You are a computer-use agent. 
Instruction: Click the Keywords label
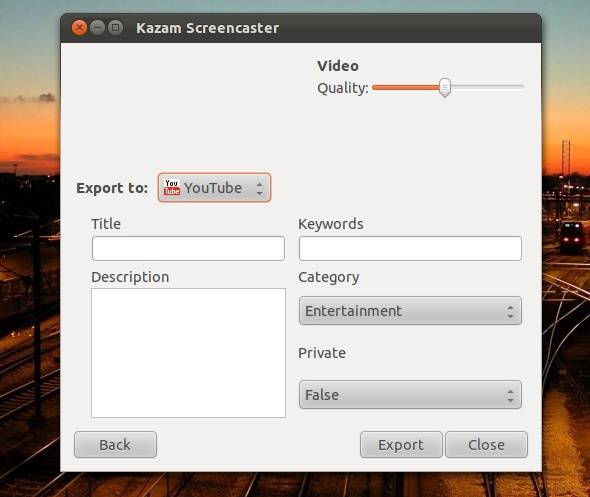click(x=331, y=224)
